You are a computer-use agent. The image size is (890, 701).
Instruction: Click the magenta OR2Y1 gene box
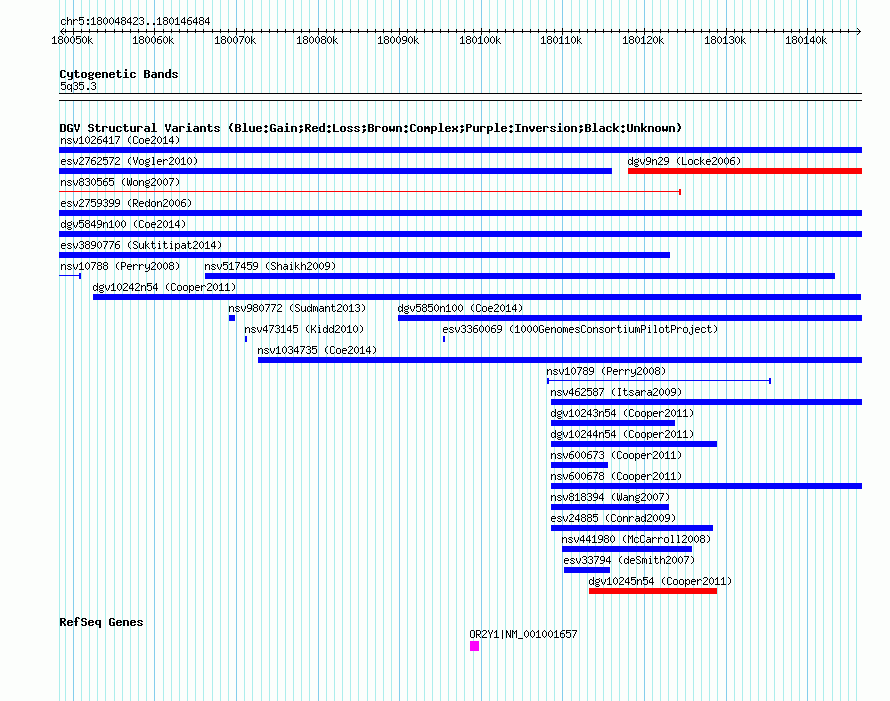475,646
